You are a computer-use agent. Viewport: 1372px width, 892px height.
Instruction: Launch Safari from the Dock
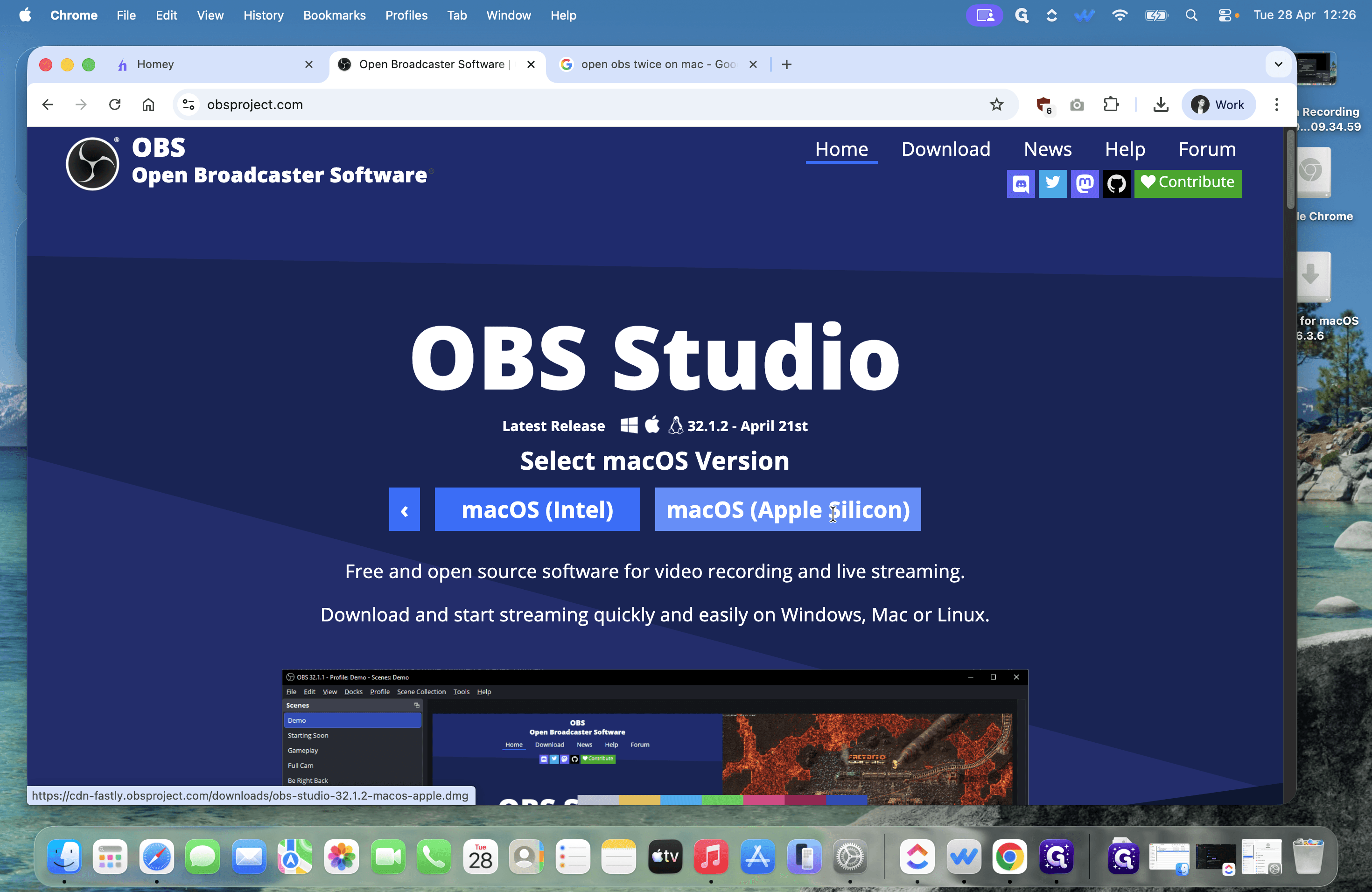point(156,857)
